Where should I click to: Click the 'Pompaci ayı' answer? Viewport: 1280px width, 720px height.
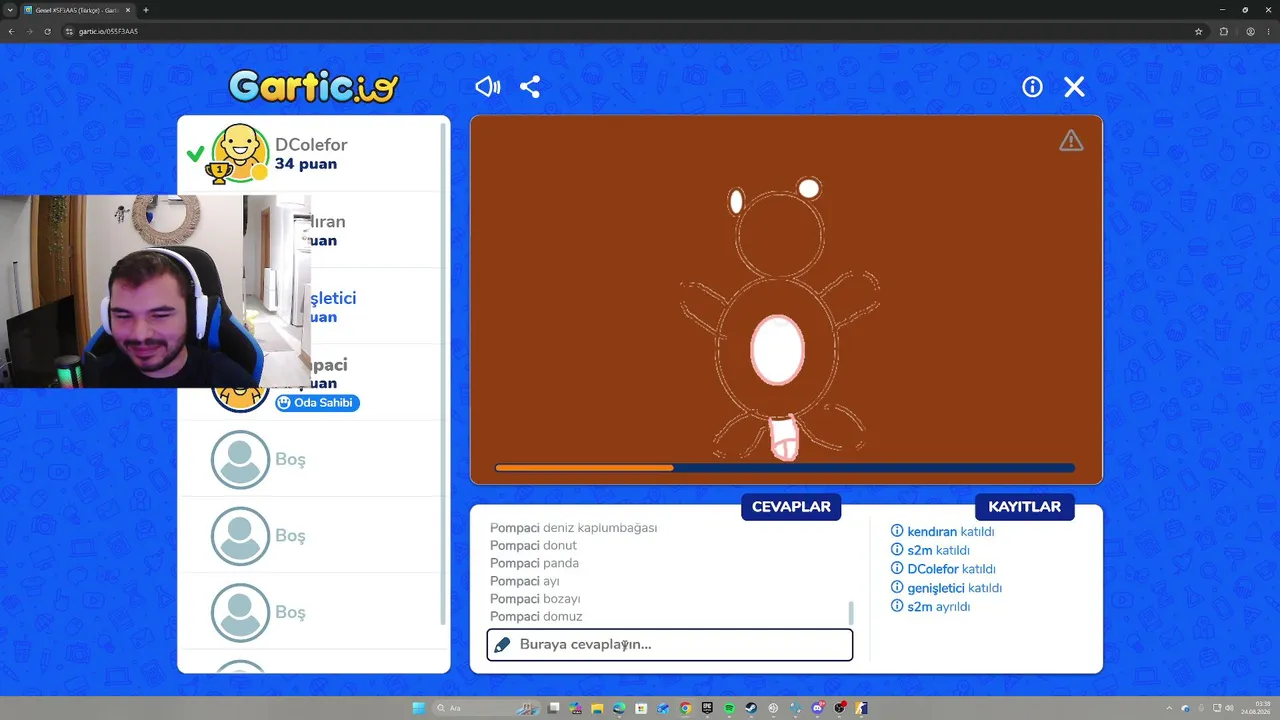point(525,581)
